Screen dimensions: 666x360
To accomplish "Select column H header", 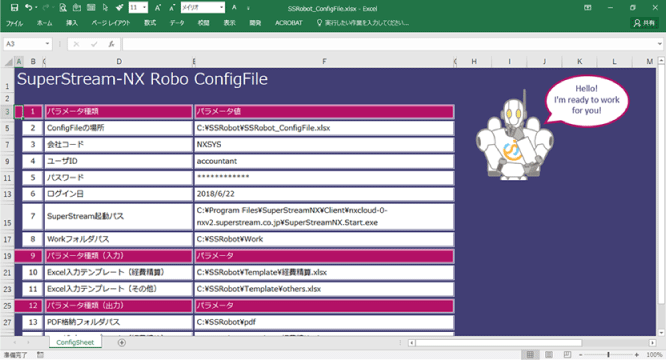I will 474,62.
